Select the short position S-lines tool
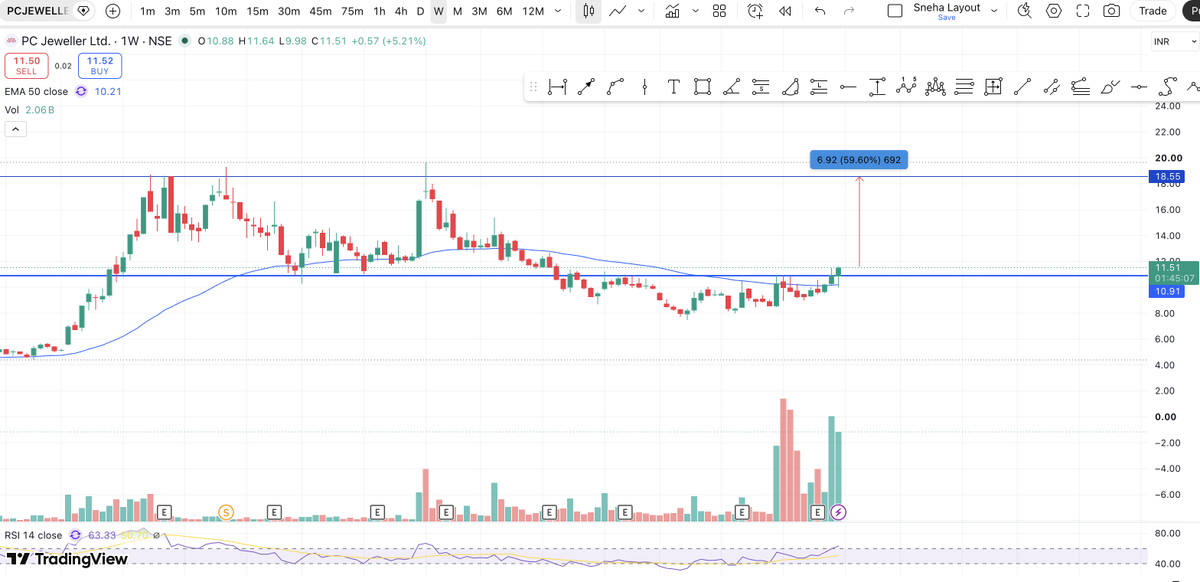 pyautogui.click(x=761, y=87)
